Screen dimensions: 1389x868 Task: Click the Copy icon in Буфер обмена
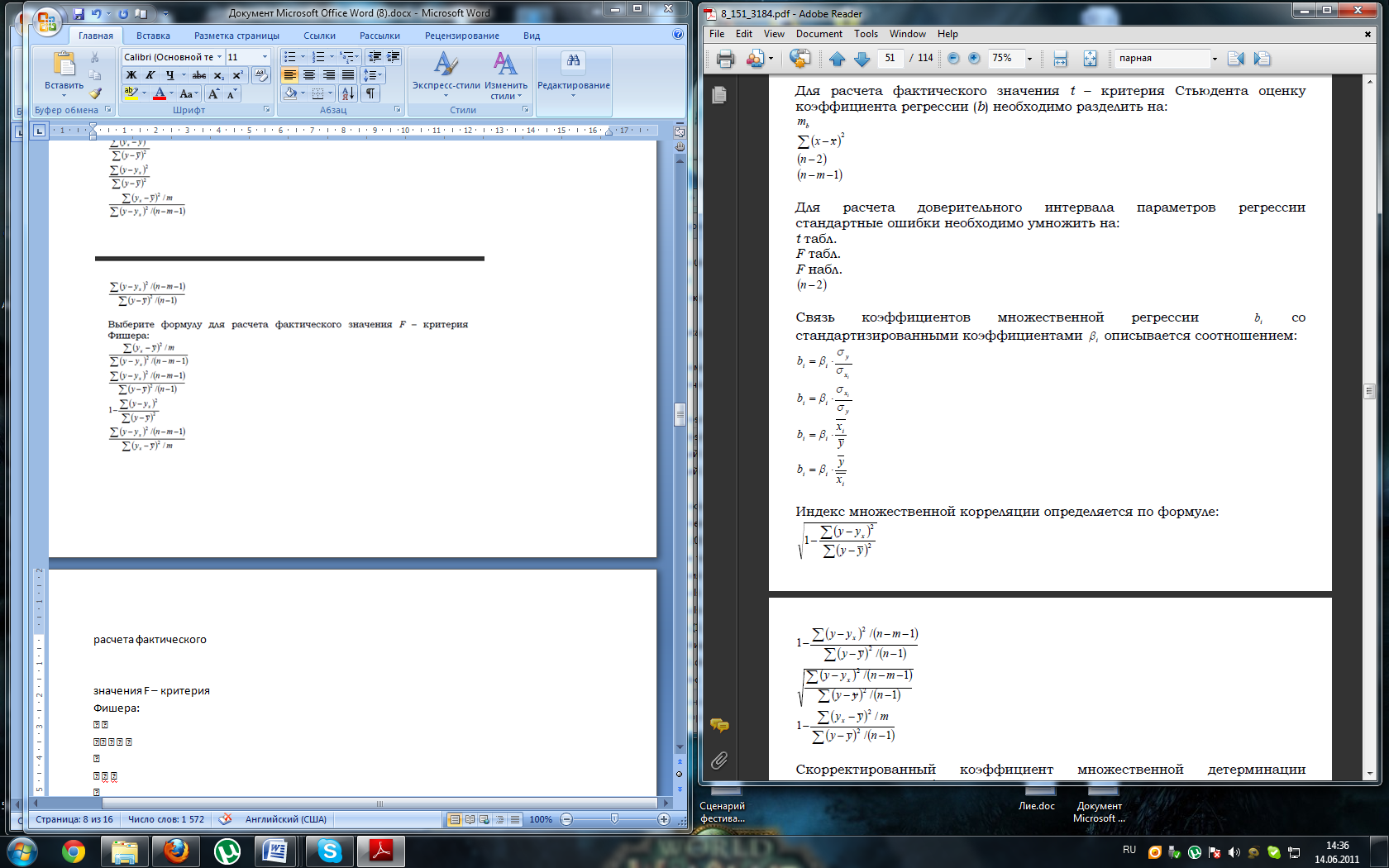[x=95, y=75]
